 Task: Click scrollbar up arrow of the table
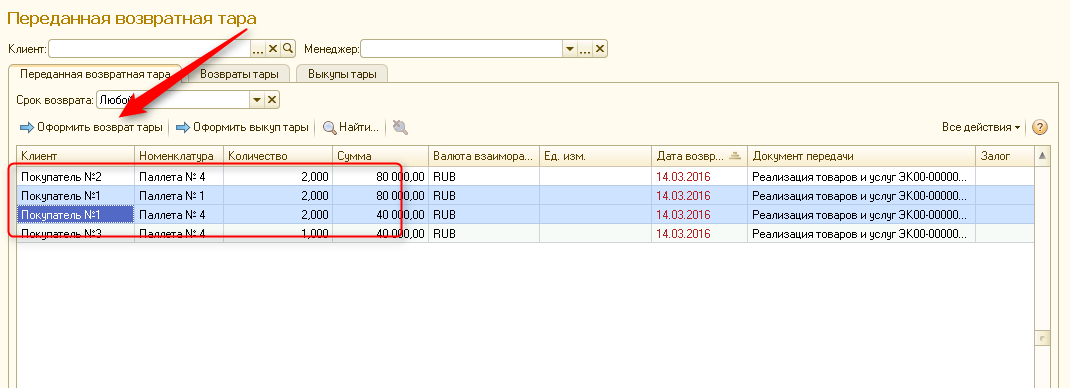click(1042, 156)
